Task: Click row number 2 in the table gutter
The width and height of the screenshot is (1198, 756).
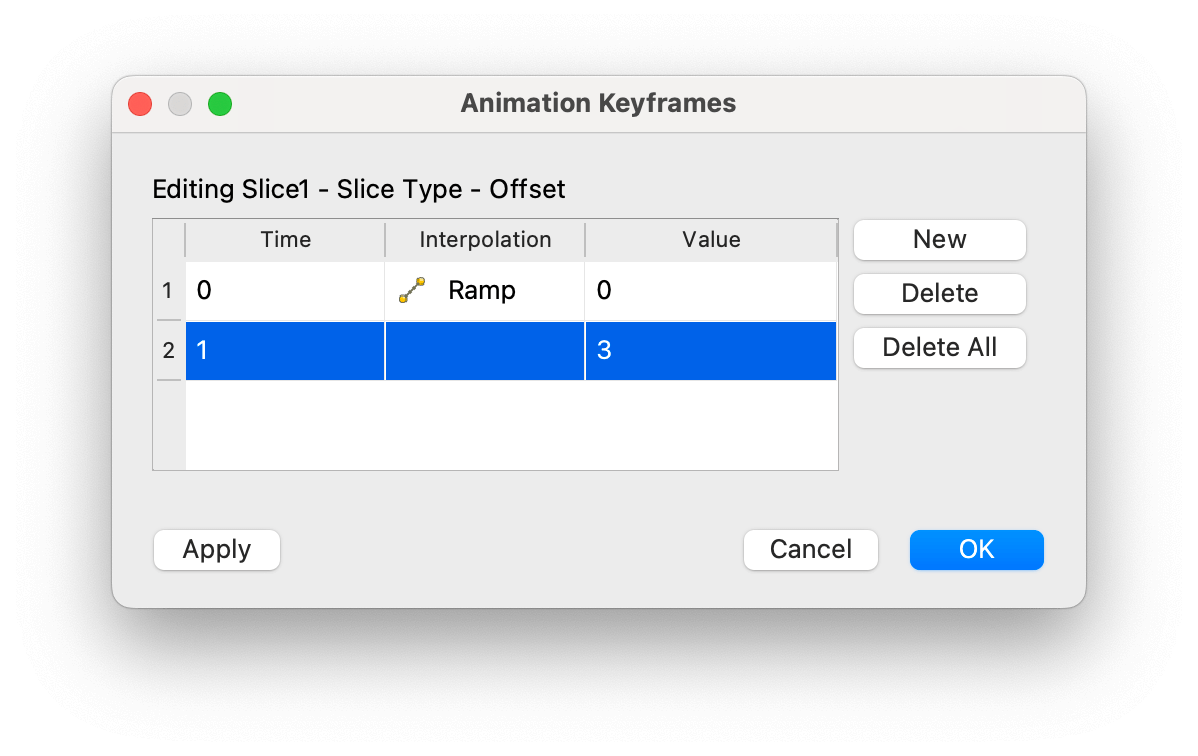Action: (x=168, y=351)
